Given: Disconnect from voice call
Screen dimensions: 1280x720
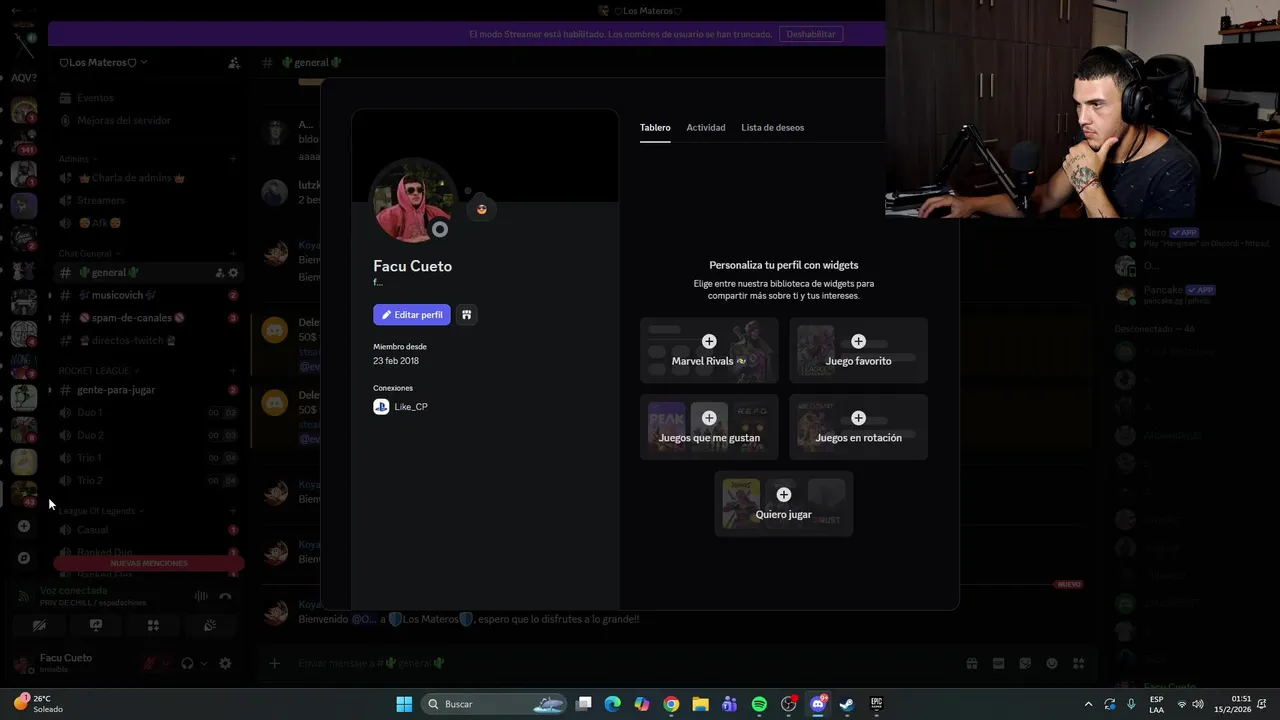Looking at the screenshot, I should click(225, 596).
